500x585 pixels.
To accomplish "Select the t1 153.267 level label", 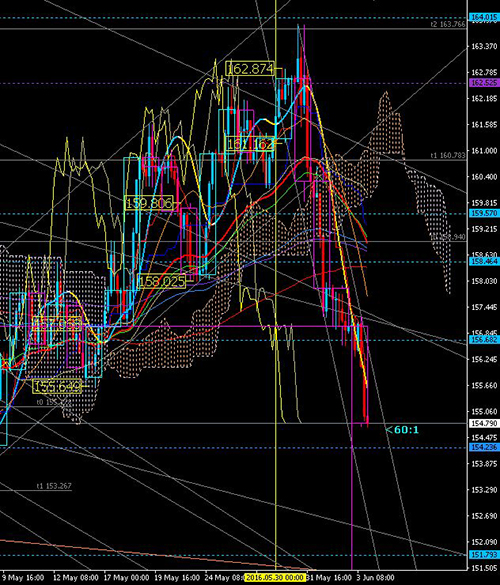I will point(54,486).
